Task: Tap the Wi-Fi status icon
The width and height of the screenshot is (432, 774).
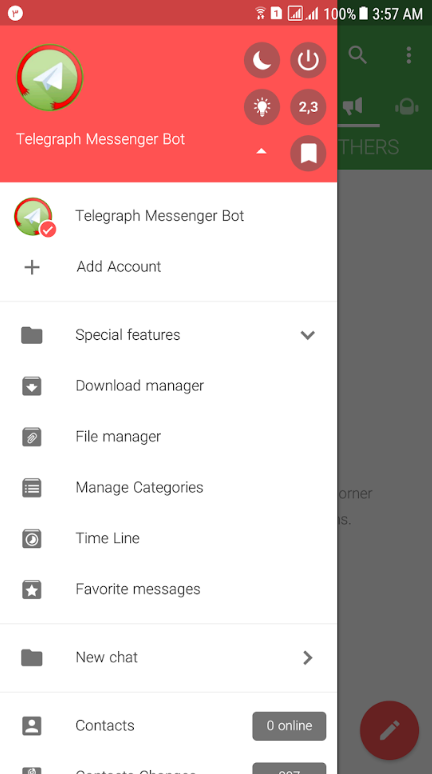Action: pyautogui.click(x=260, y=13)
